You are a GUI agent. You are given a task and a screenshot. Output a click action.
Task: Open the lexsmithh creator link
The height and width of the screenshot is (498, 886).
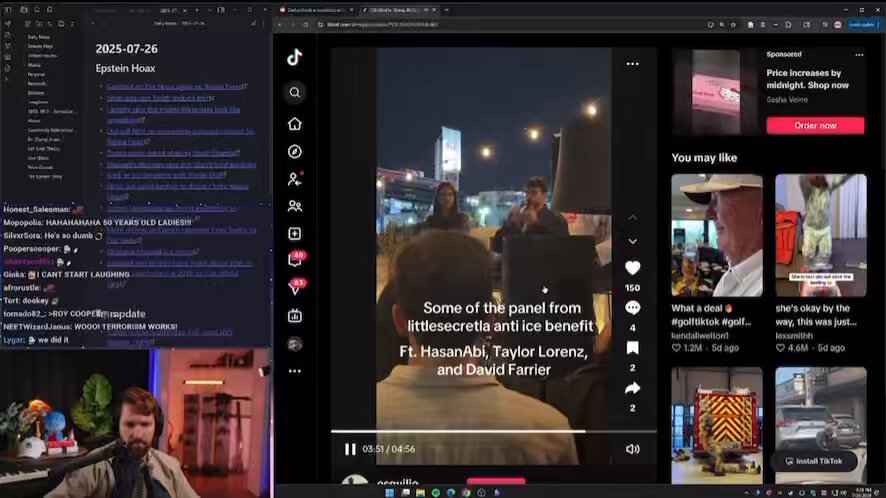tap(794, 336)
